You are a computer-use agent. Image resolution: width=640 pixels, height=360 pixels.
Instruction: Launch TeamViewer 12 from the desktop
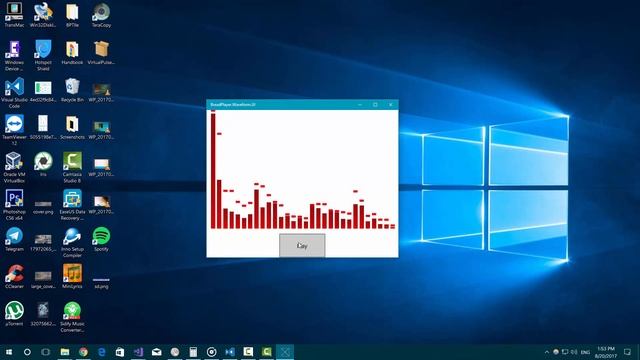[14, 129]
